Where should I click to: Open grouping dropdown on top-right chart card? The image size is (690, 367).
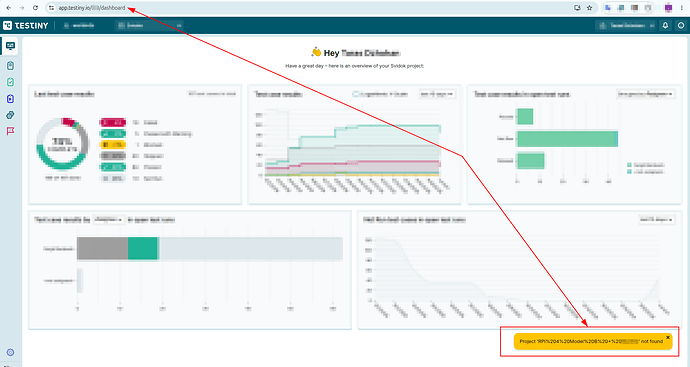click(x=646, y=94)
